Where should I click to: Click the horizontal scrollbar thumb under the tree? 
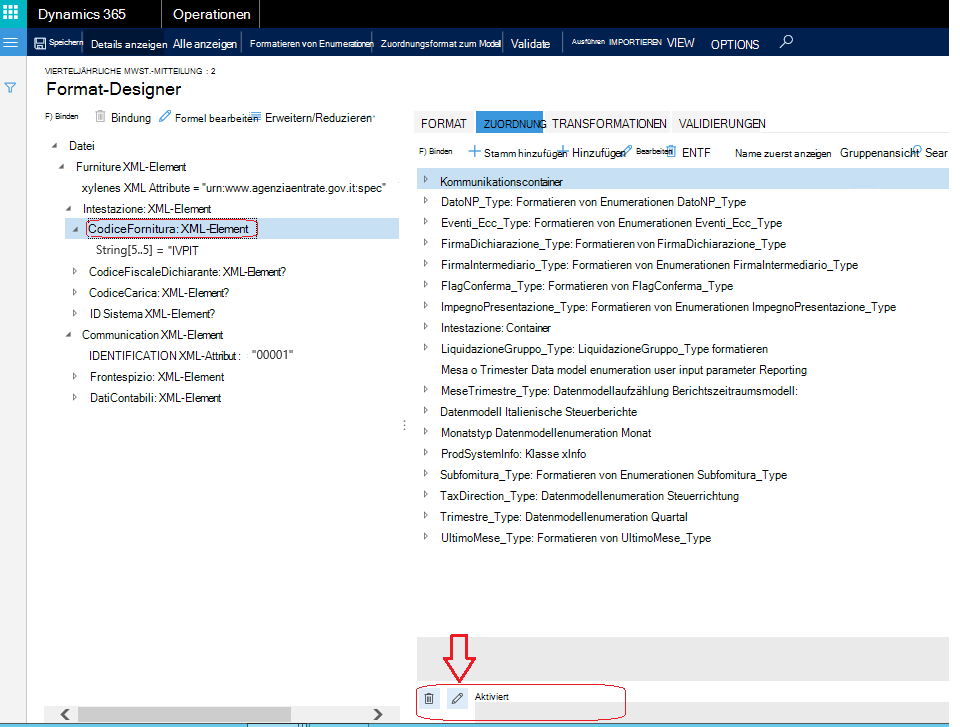click(184, 714)
